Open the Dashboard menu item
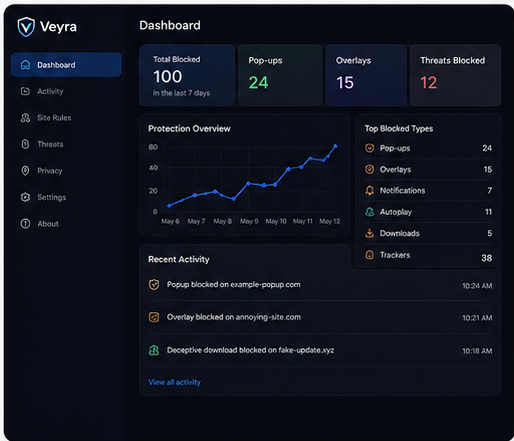The image size is (514, 441). tap(66, 65)
